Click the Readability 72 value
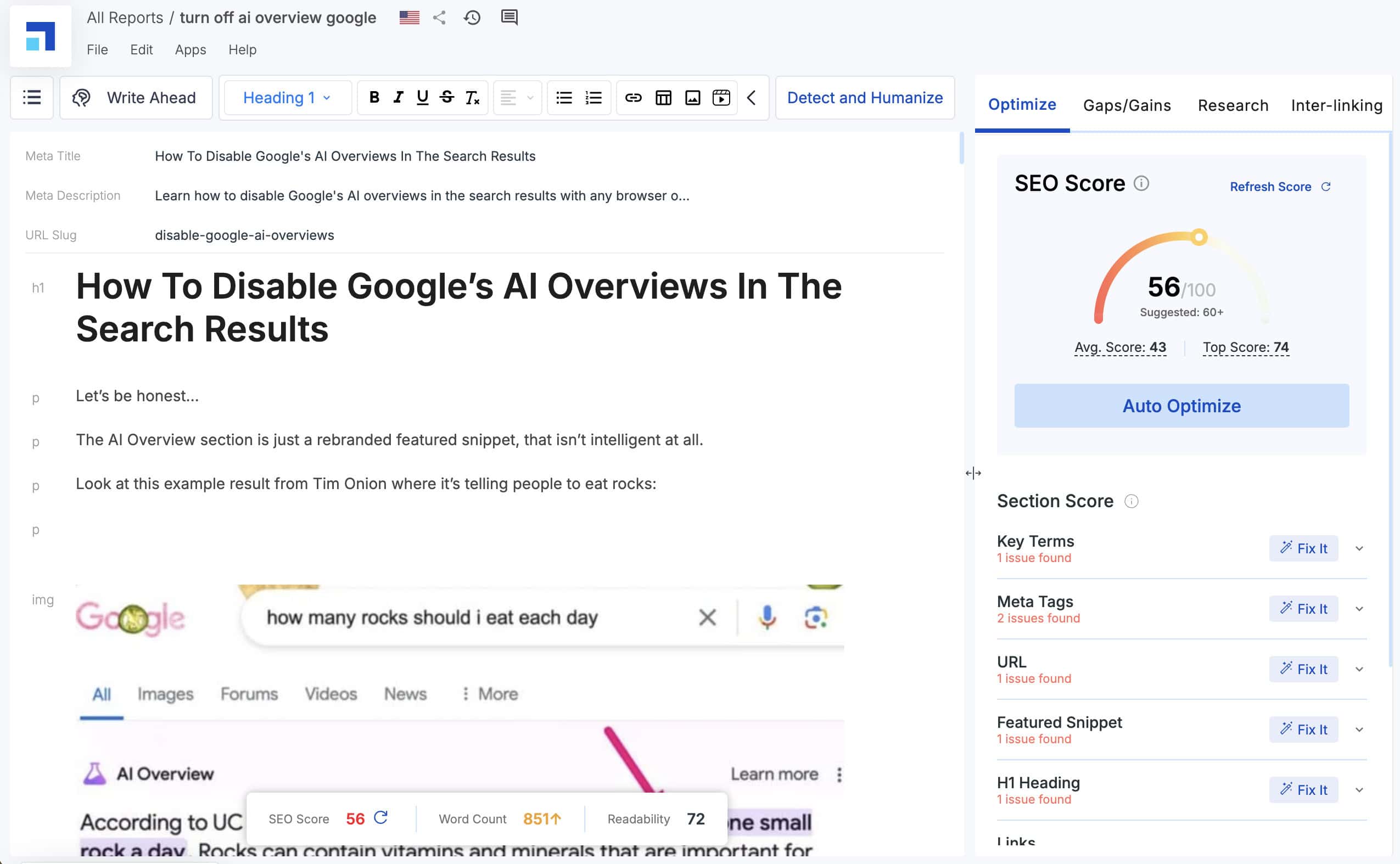1400x864 pixels. 696,820
